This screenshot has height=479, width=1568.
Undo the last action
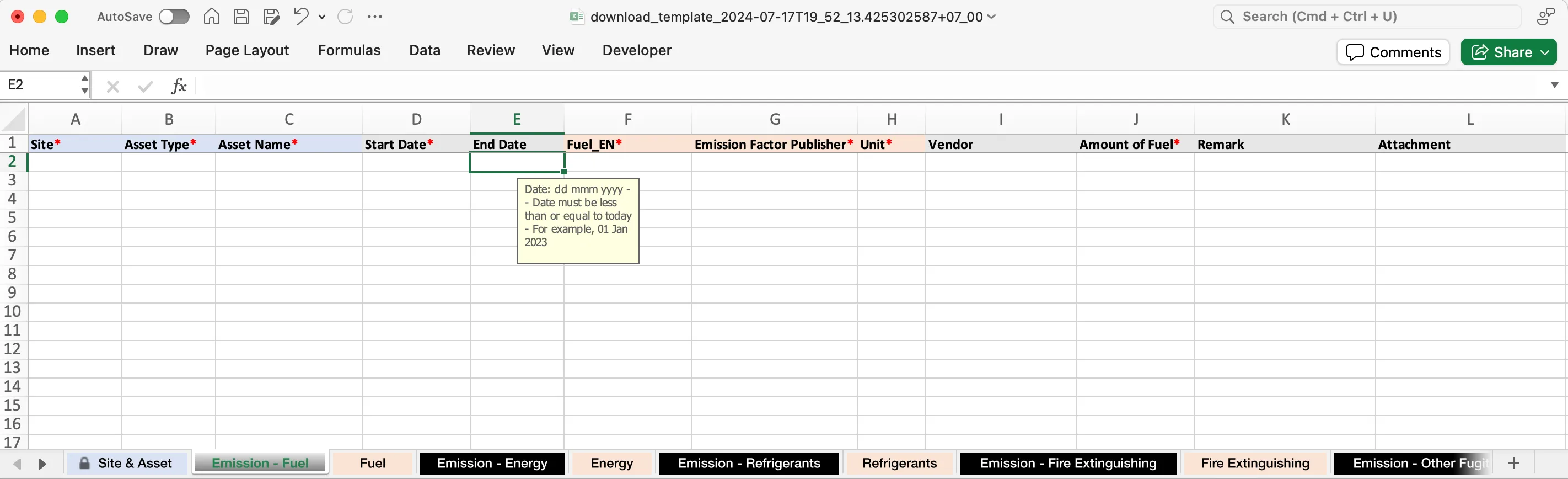tap(300, 17)
